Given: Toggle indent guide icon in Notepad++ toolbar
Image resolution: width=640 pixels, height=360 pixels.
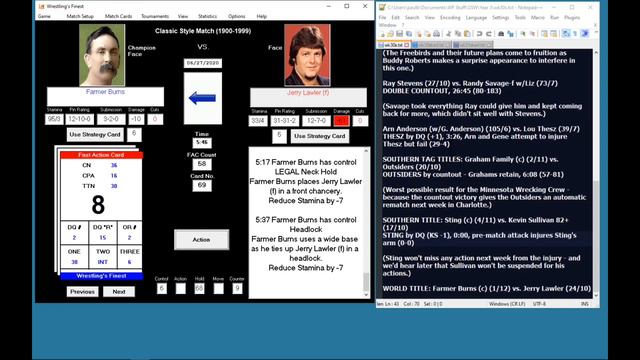Looking at the screenshot, I should coord(584,34).
